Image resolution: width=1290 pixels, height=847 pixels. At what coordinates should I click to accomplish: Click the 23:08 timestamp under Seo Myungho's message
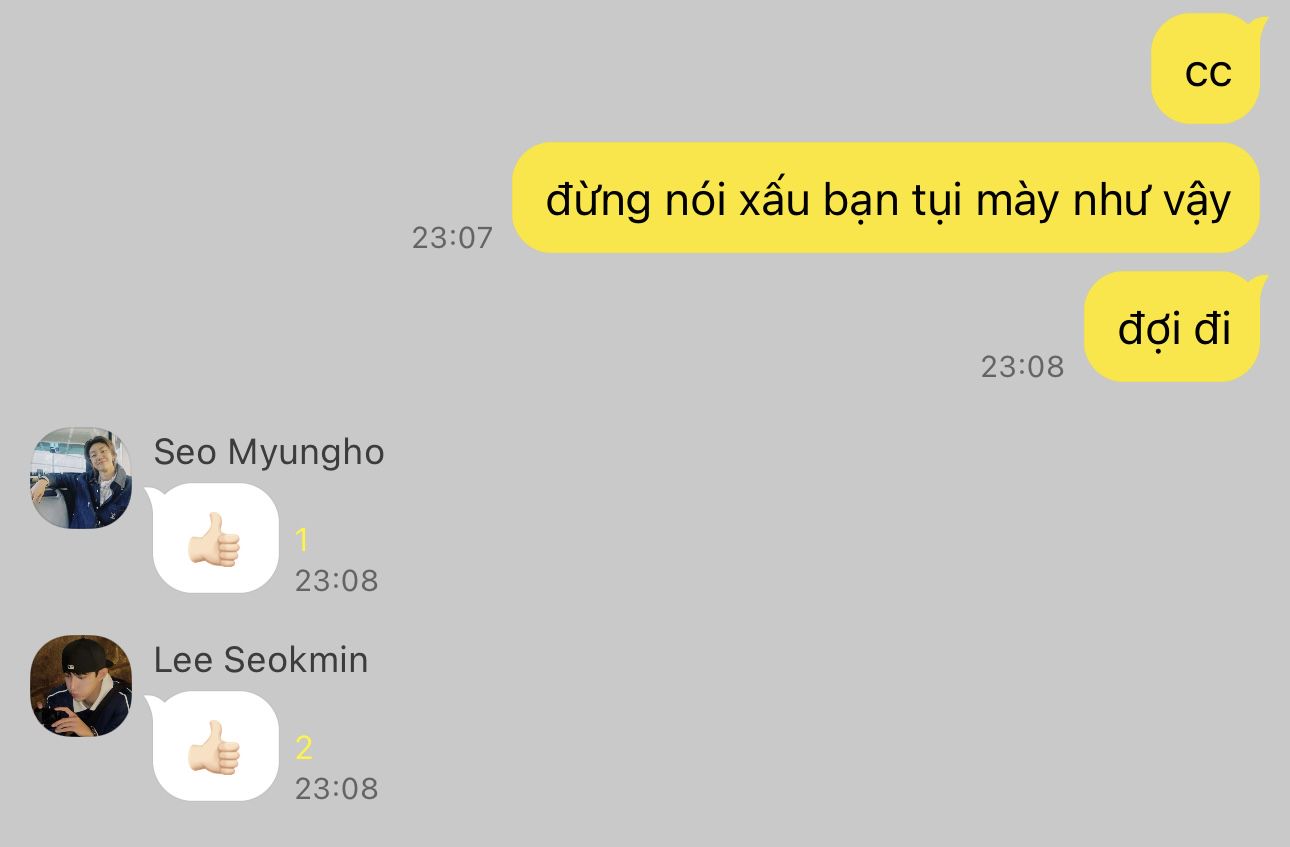pos(337,581)
